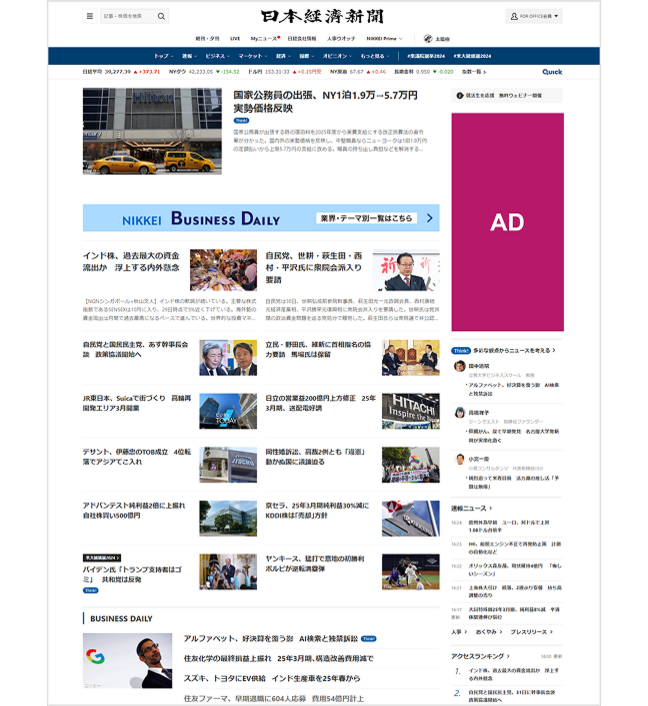The height and width of the screenshot is (706, 648).
Task: Open the 速報ニュース section link
Action: (471, 508)
